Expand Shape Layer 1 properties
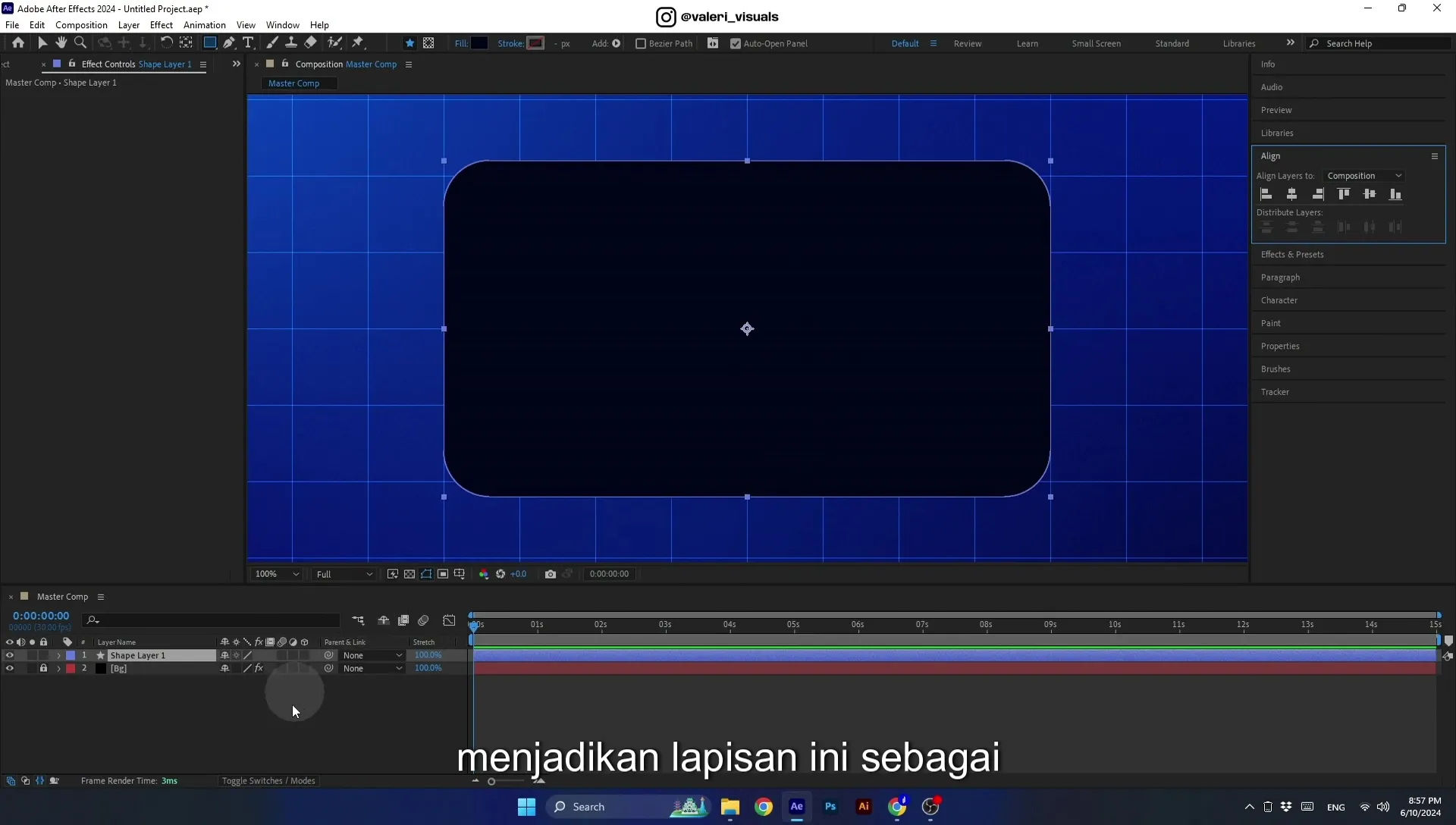Viewport: 1456px width, 825px height. 58,655
